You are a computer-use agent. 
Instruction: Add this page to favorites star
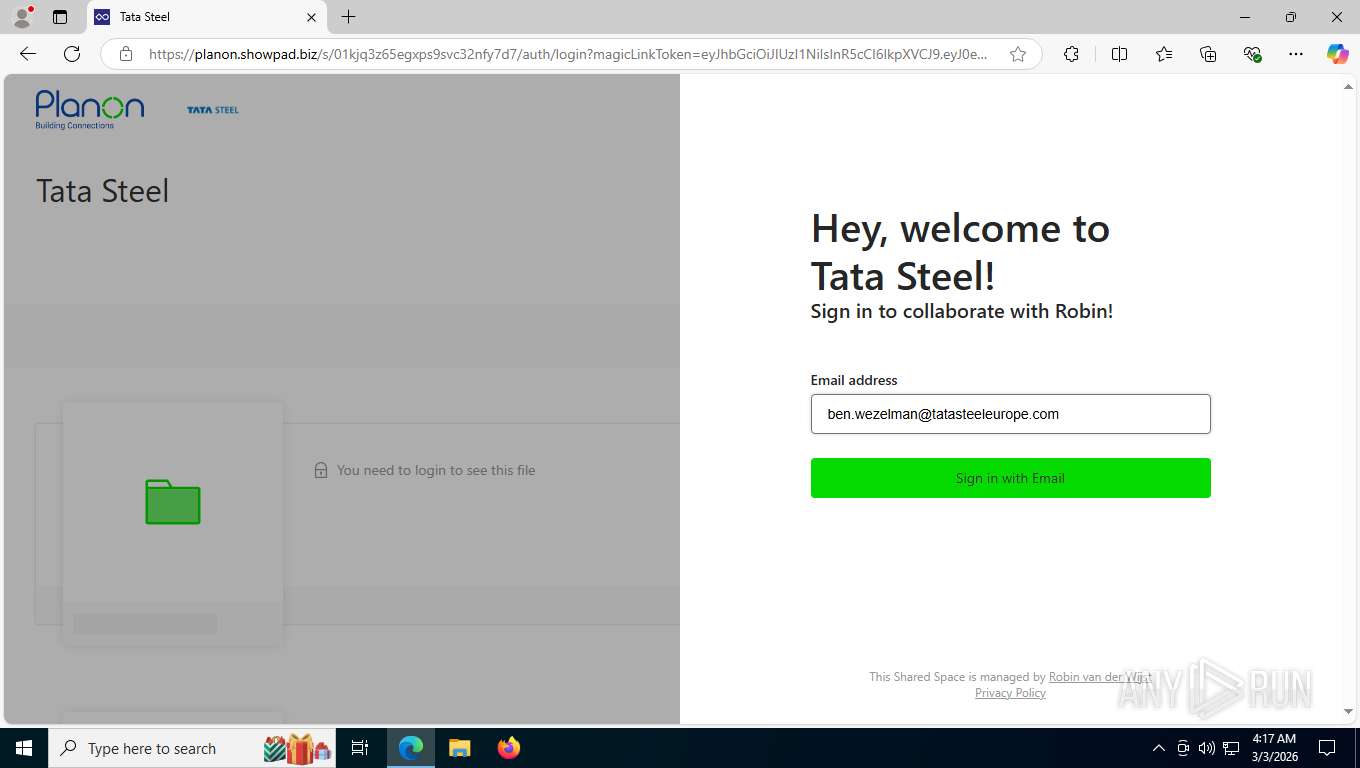pos(1018,54)
